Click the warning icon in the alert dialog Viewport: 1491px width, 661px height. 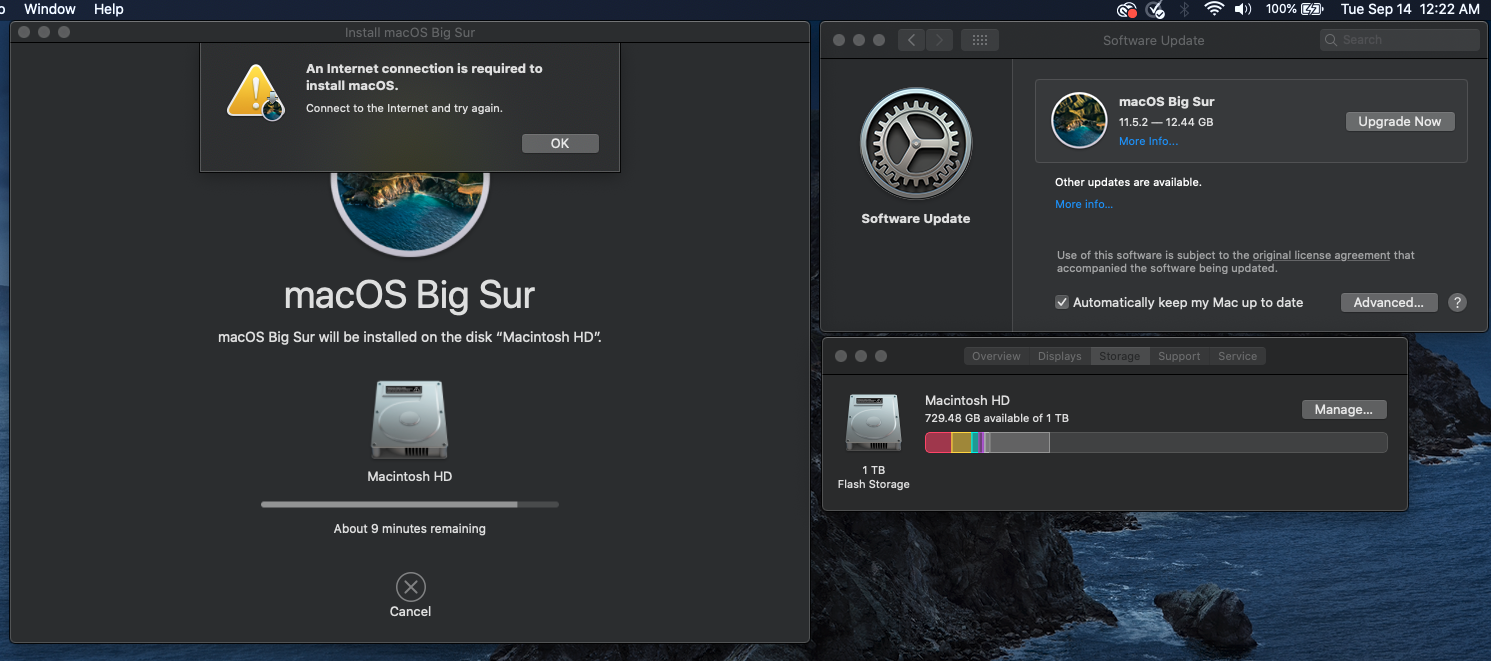click(256, 92)
